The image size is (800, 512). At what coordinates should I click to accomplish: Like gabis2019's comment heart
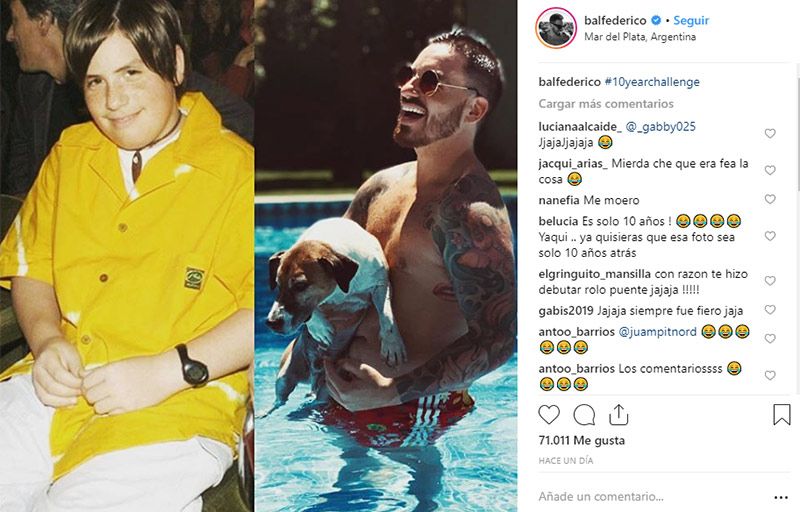point(770,310)
